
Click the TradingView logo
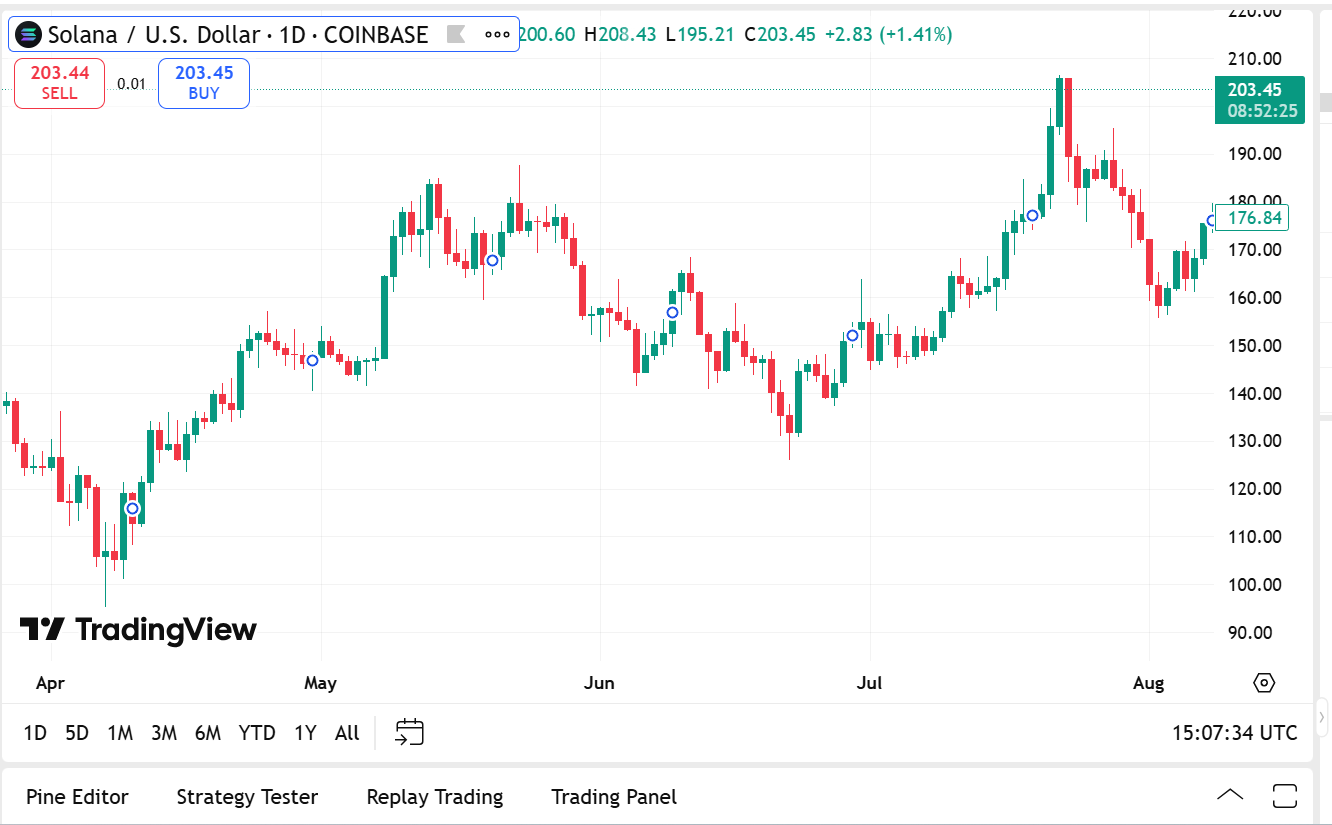(138, 629)
